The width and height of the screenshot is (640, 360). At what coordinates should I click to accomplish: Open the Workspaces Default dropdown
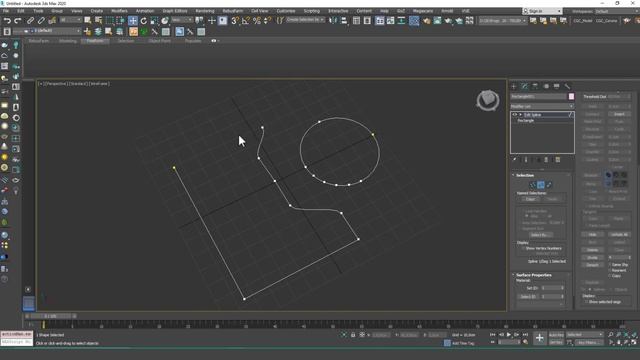(616, 11)
